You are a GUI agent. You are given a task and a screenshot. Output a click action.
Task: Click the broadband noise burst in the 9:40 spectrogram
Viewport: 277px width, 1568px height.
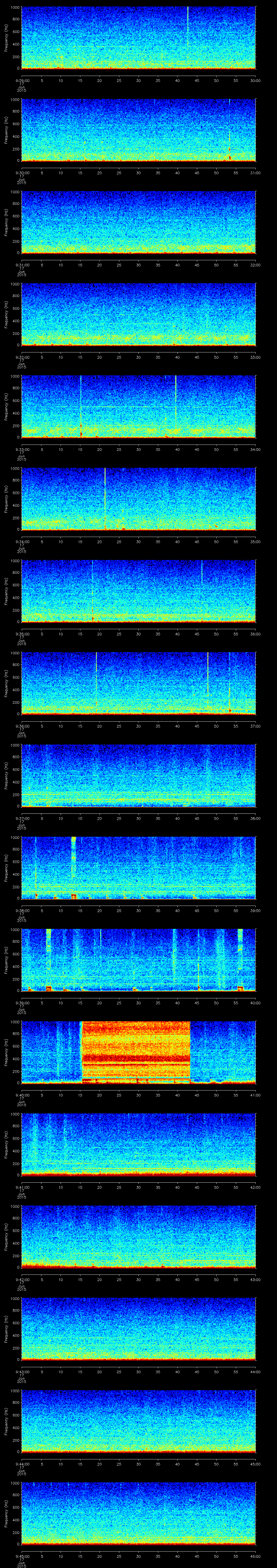coord(136,1051)
